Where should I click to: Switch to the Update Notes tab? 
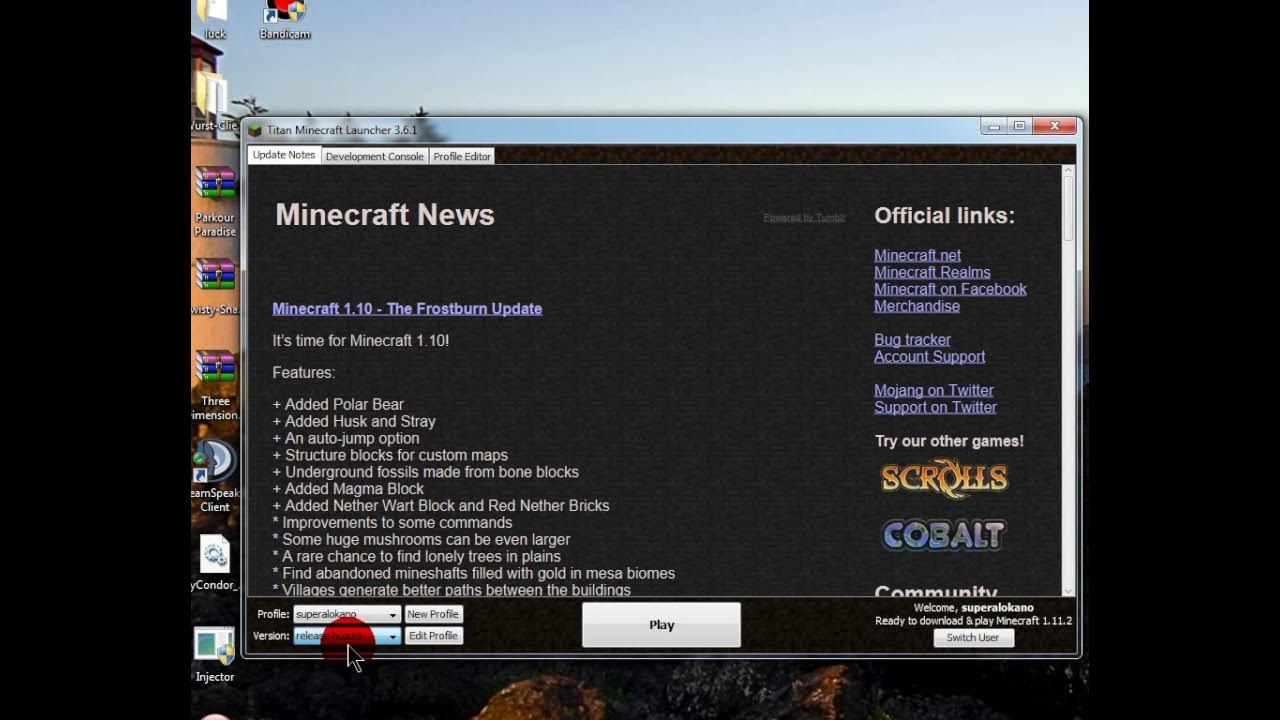tap(284, 155)
